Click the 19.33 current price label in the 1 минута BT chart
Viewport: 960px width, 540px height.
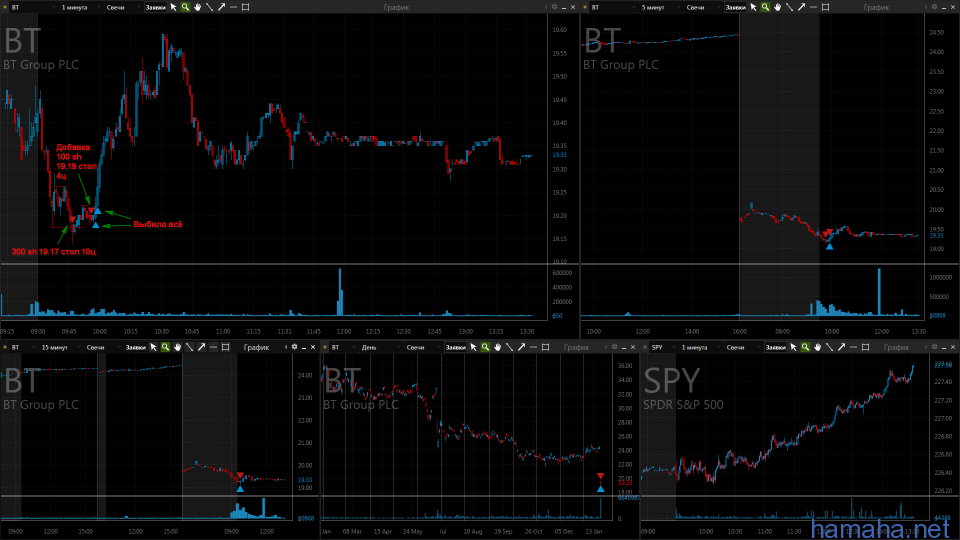[559, 155]
